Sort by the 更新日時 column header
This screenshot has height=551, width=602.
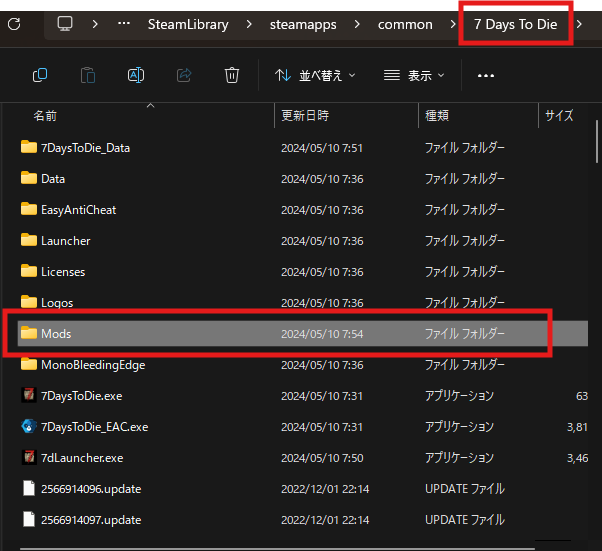pyautogui.click(x=305, y=116)
